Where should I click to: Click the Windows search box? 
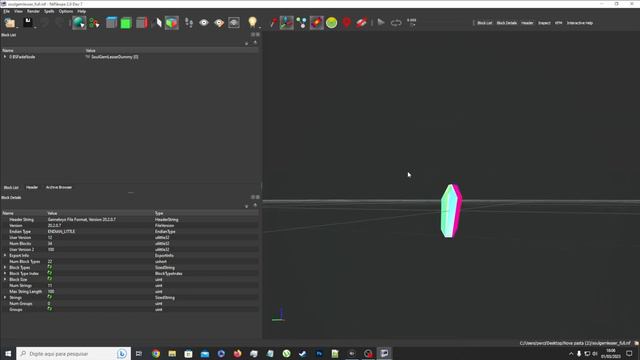(x=73, y=353)
